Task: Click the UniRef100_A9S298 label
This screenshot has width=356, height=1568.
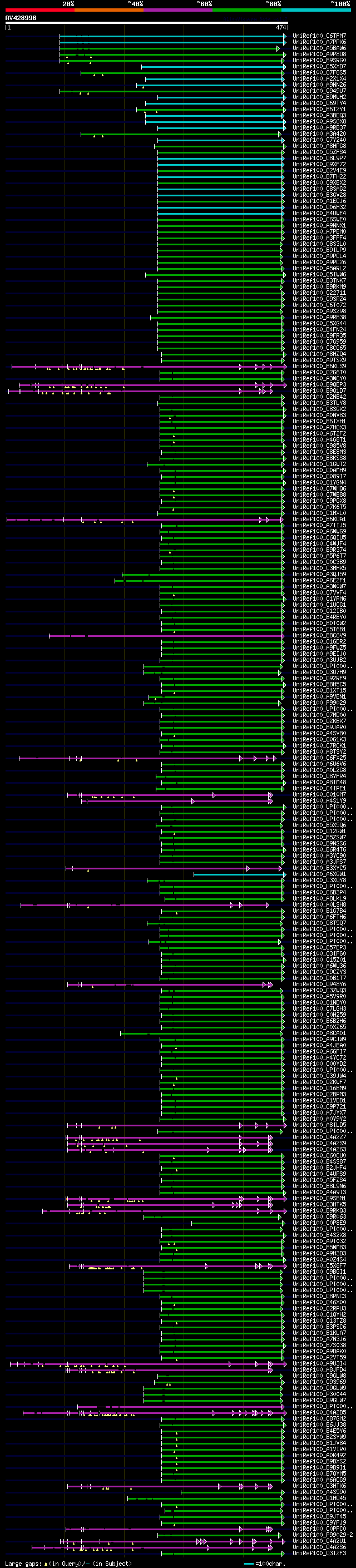Action: (x=319, y=311)
